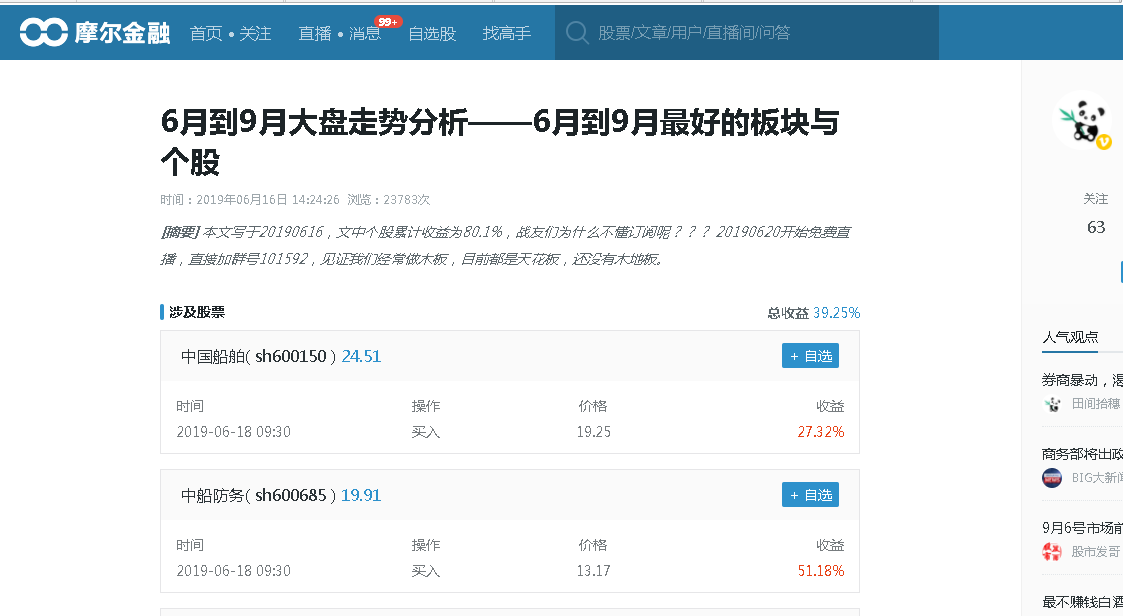Click the 99+ message notification badge
The height and width of the screenshot is (616, 1123).
pos(387,22)
